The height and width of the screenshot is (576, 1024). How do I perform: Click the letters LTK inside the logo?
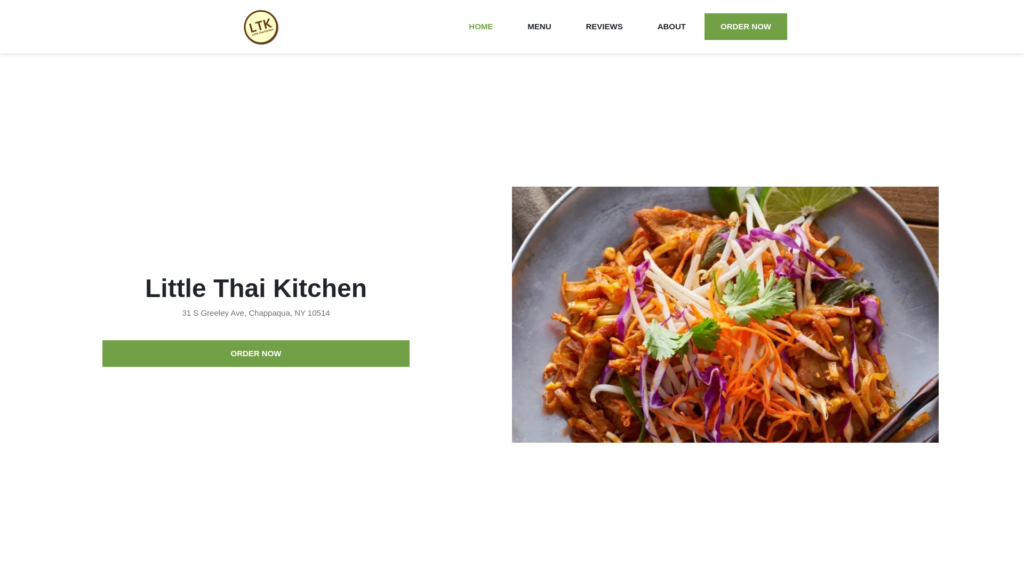pos(261,25)
